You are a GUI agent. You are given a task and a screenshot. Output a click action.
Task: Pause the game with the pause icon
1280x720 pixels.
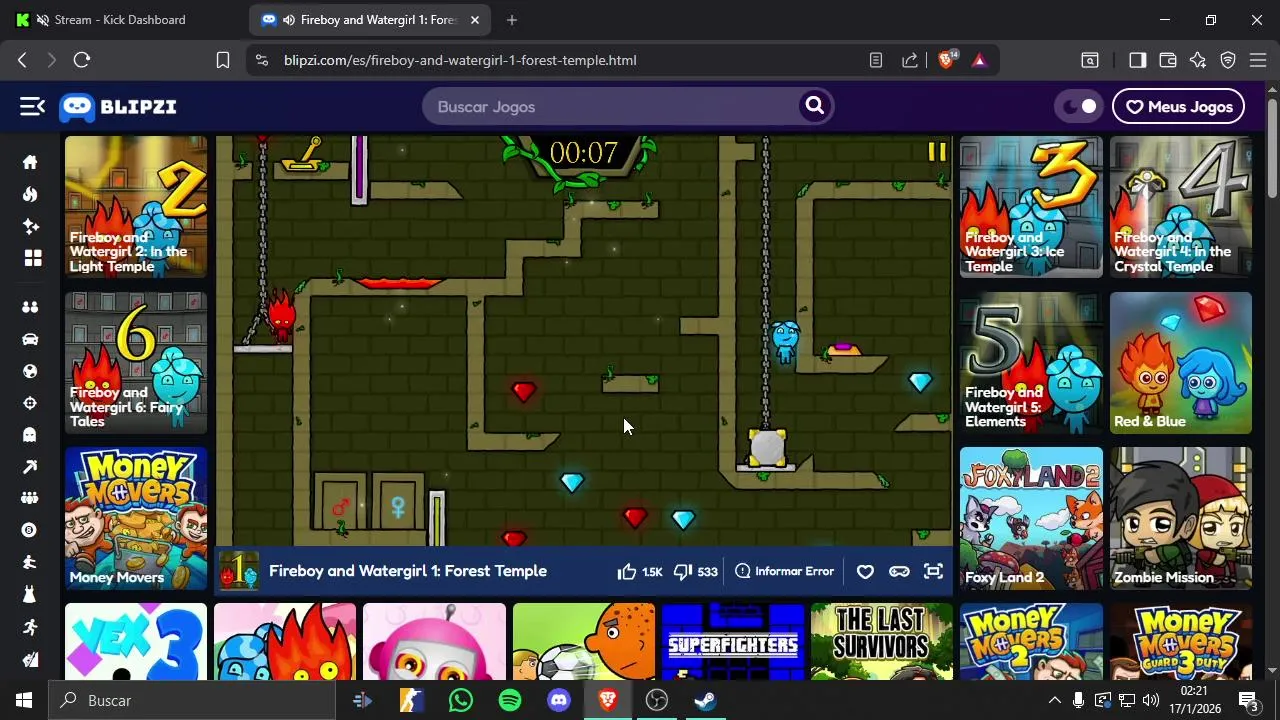[x=936, y=151]
